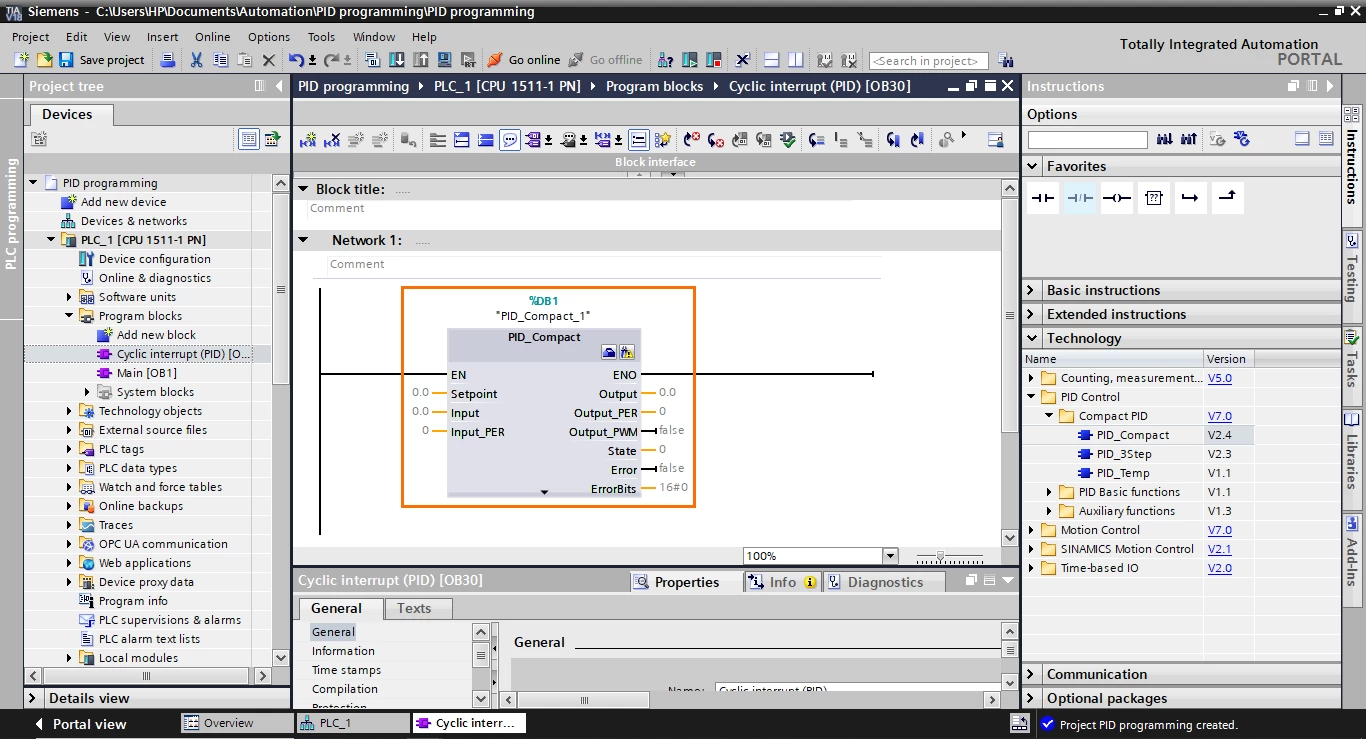Insert network icon in editor toolbar
This screenshot has width=1366, height=739.
309,139
